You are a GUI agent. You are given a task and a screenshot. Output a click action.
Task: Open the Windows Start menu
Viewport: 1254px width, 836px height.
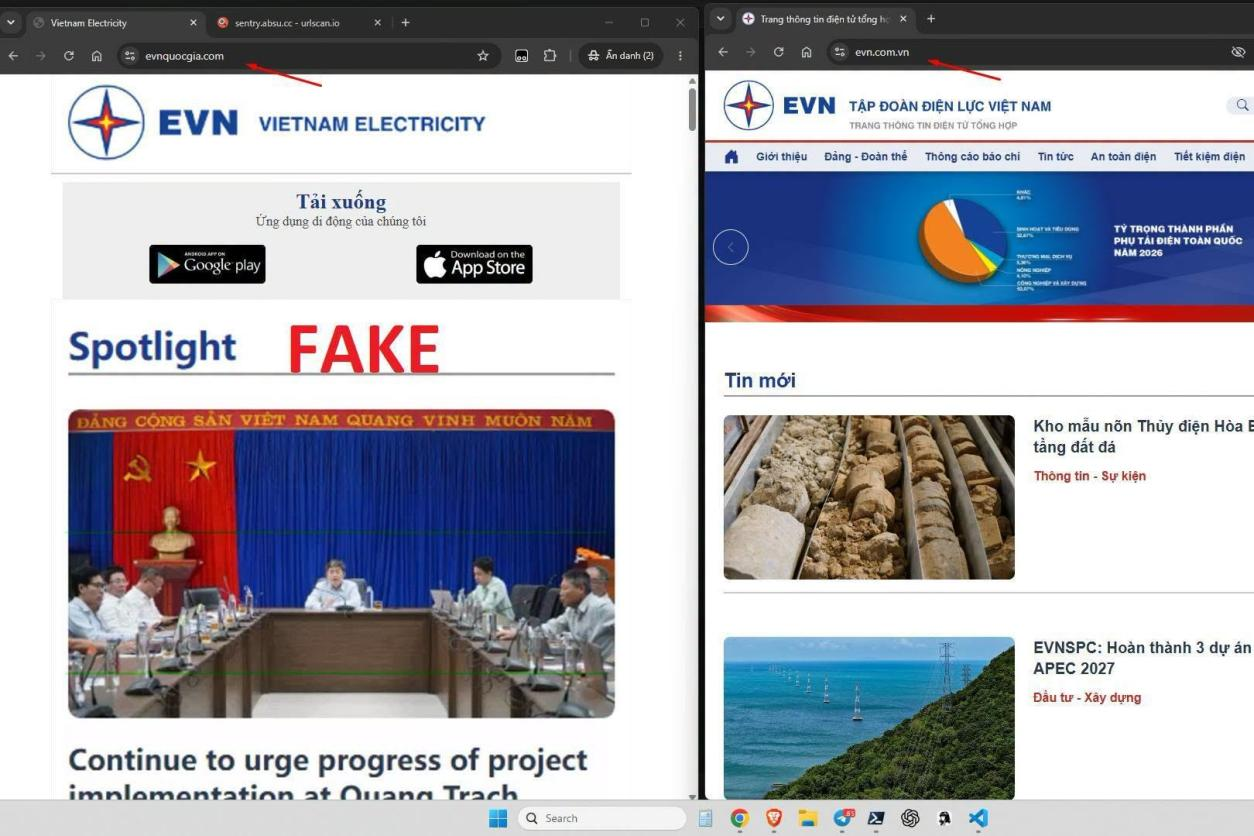(x=498, y=818)
